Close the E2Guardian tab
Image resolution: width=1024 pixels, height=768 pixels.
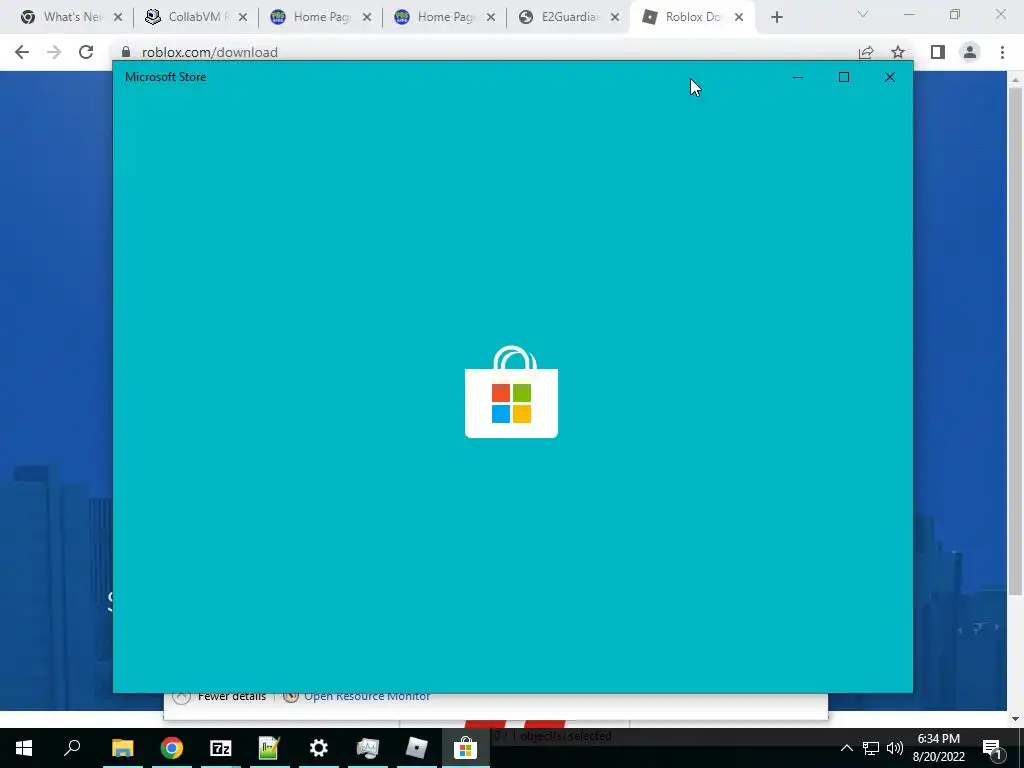coord(615,18)
